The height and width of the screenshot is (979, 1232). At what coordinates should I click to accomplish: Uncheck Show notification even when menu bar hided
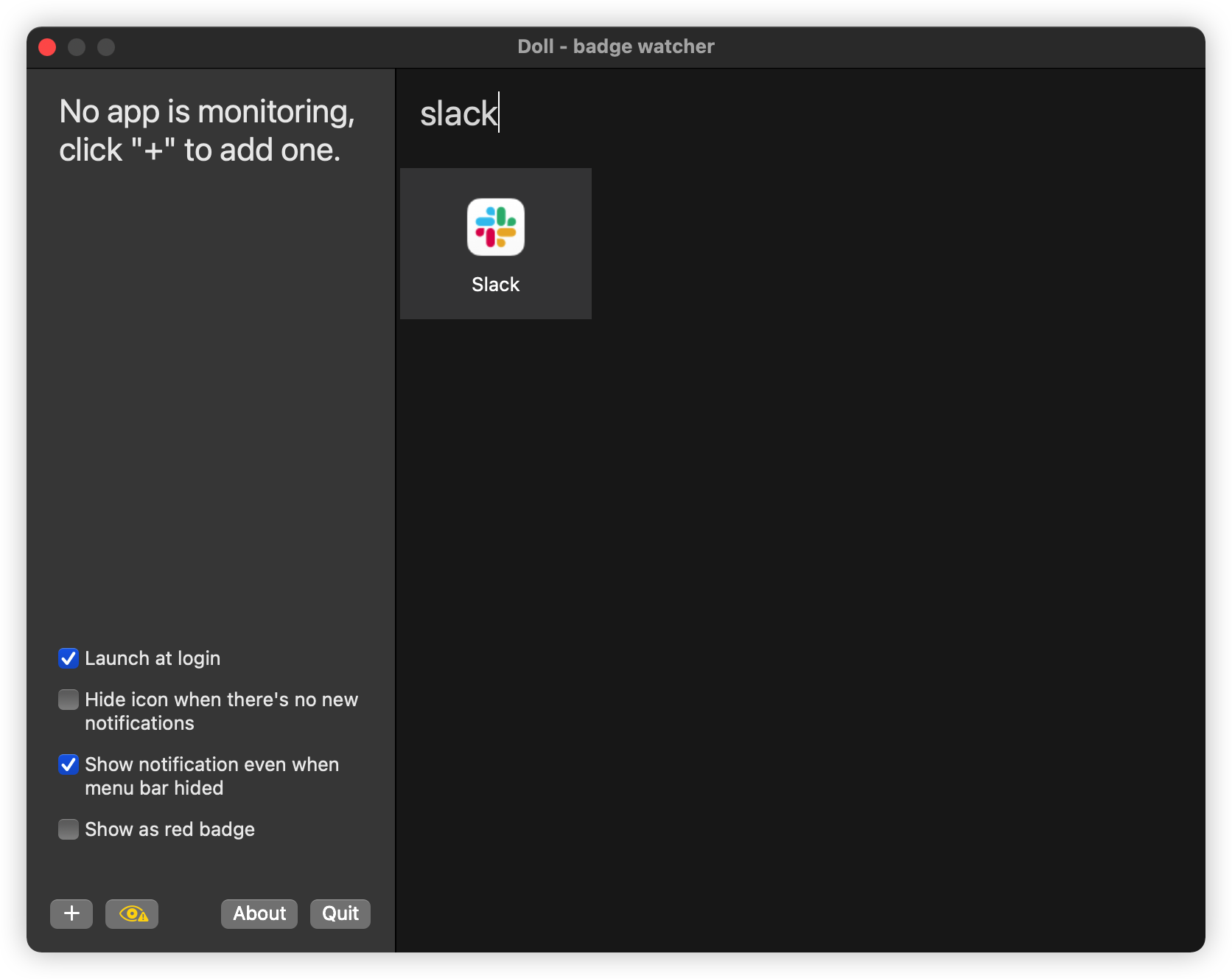69,764
